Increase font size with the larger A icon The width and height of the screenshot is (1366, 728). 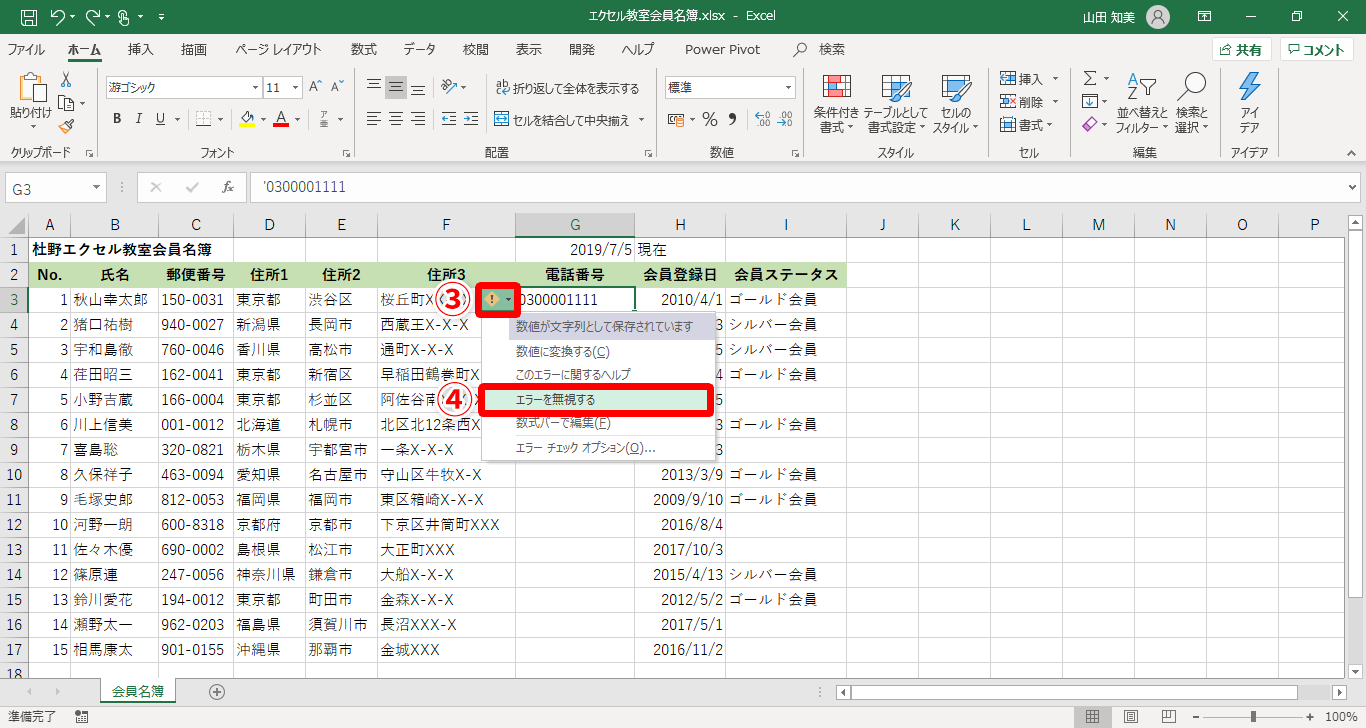pyautogui.click(x=315, y=87)
